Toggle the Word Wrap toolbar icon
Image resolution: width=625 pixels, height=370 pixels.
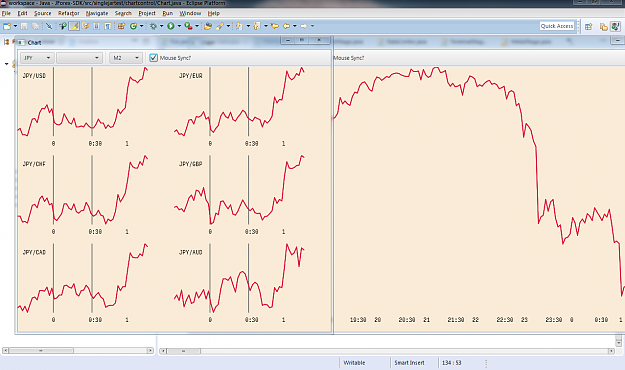[85, 26]
